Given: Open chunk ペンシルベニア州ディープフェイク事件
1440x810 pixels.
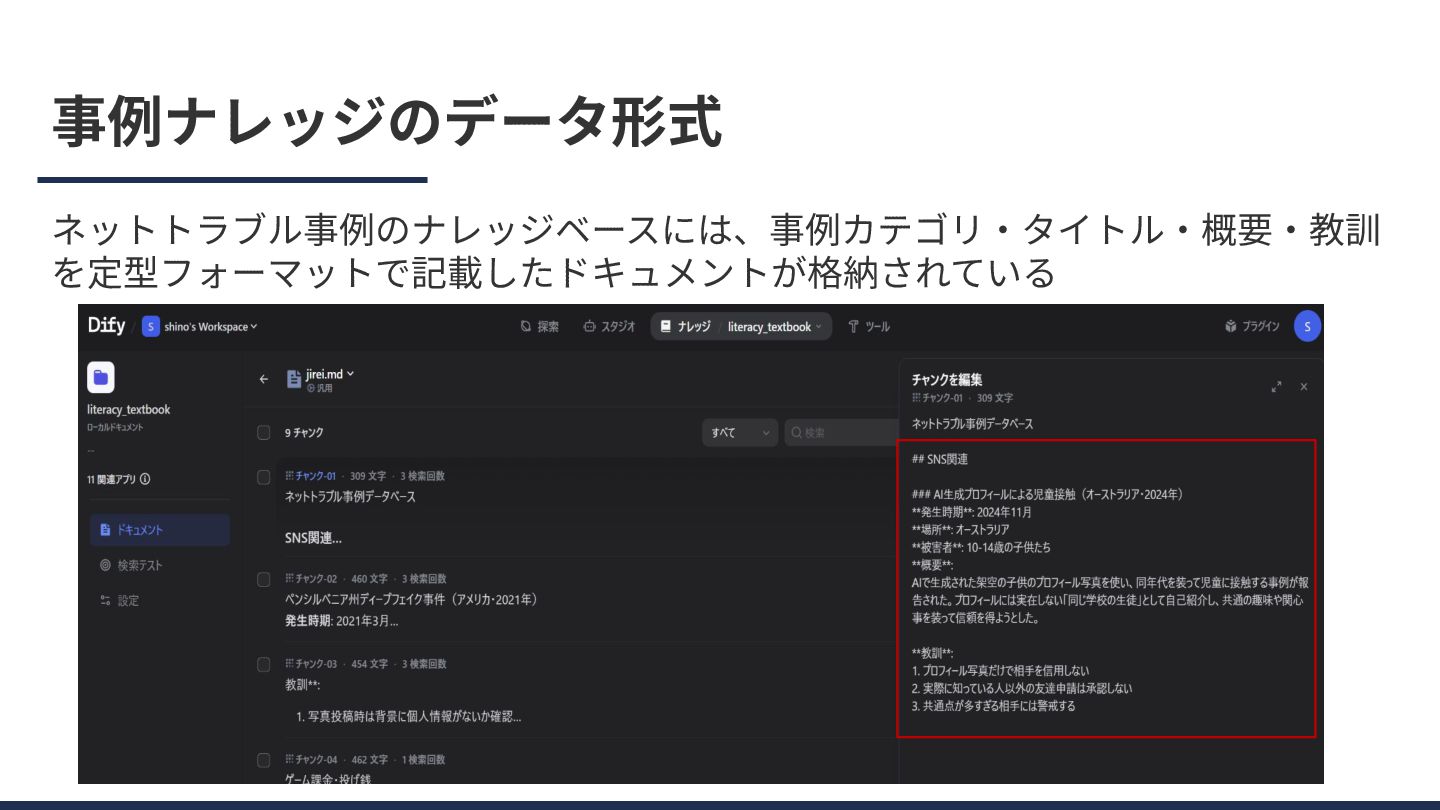Looking at the screenshot, I should click(411, 599).
